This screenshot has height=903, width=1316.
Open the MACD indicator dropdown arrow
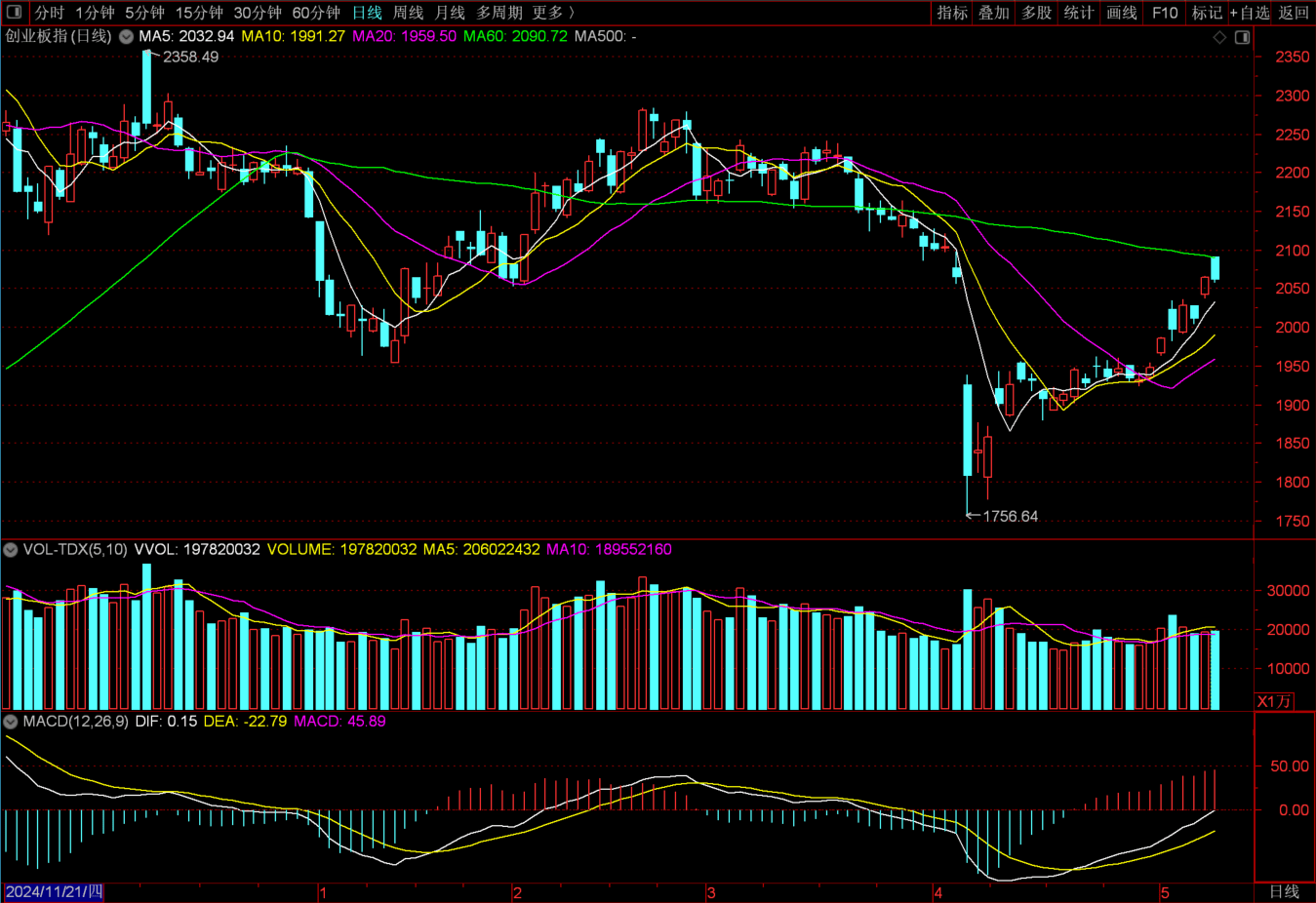pyautogui.click(x=10, y=722)
